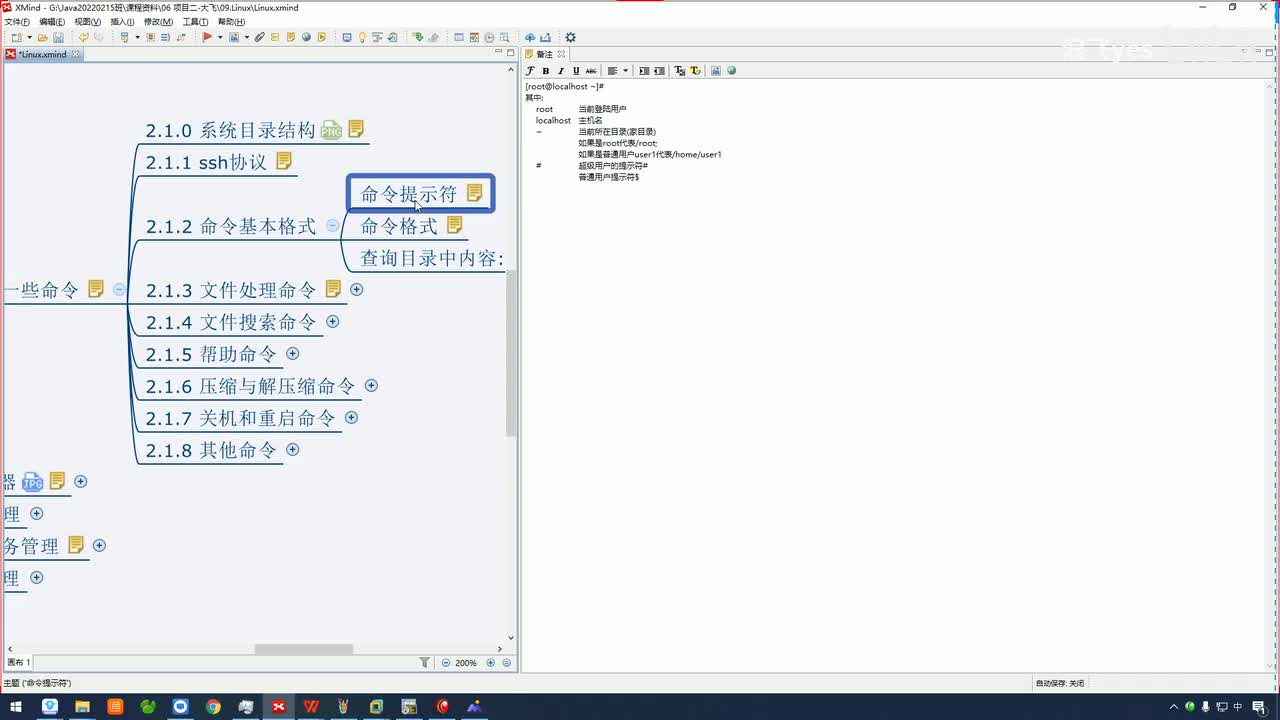Toggle bold in the notes toolbar
The image size is (1280, 720).
545,71
